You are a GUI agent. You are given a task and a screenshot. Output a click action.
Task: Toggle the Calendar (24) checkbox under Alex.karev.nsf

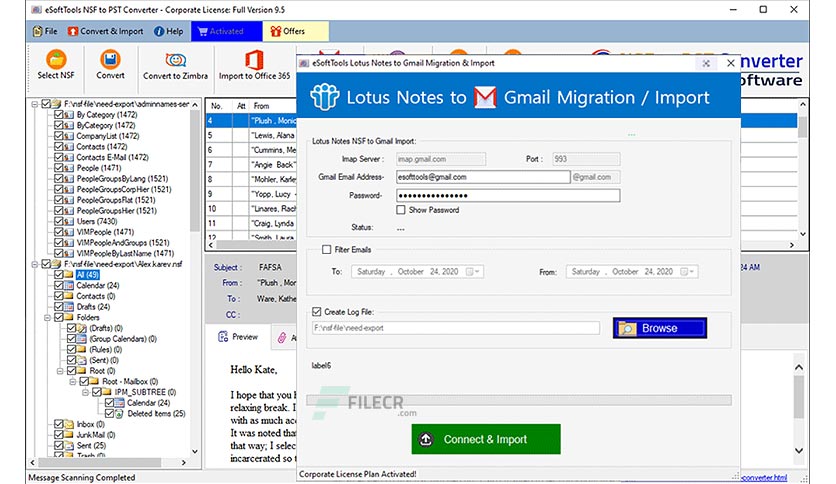click(59, 285)
